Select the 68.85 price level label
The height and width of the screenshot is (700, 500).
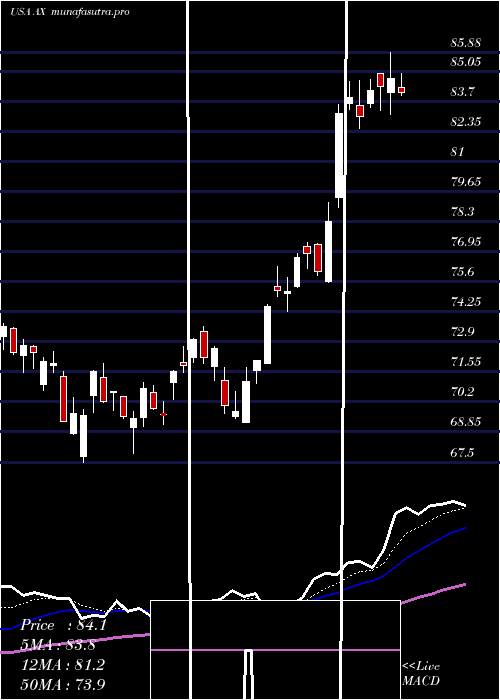(466, 422)
